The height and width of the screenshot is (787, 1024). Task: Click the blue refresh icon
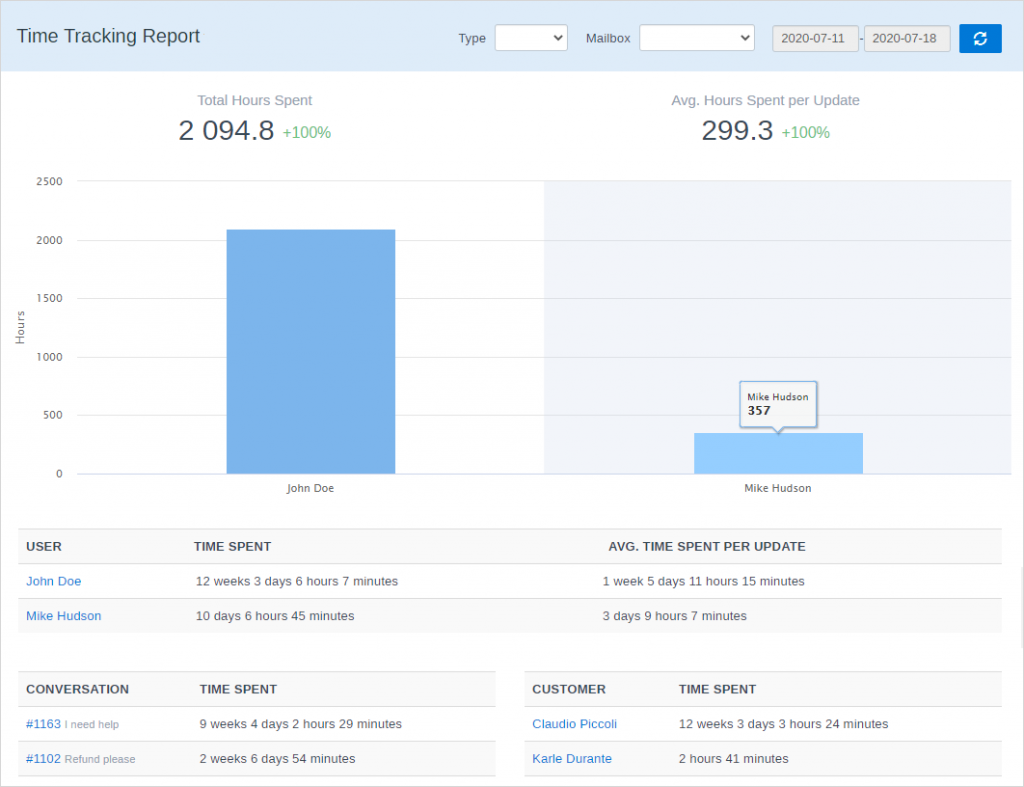pyautogui.click(x=980, y=38)
